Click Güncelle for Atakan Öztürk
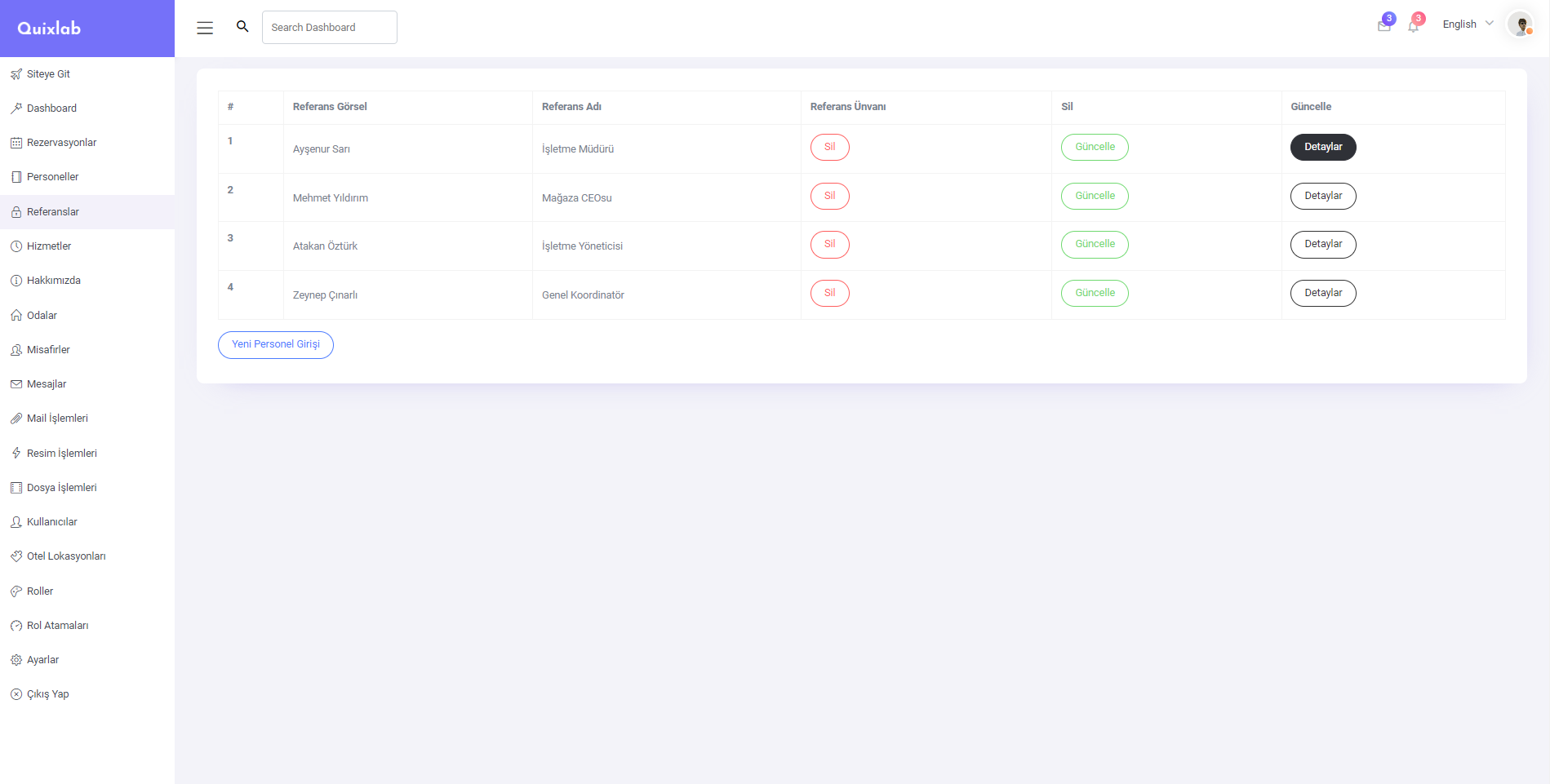Viewport: 1550px width, 784px height. [1095, 244]
